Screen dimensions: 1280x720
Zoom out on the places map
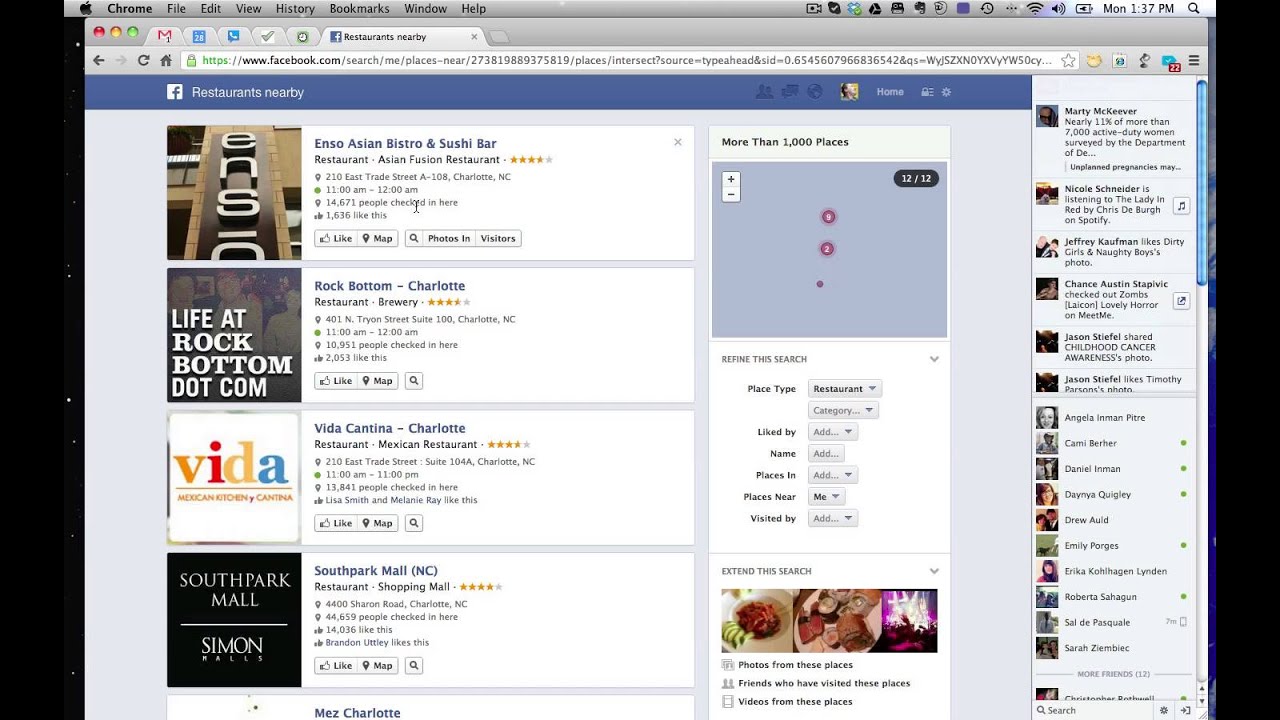[x=731, y=194]
